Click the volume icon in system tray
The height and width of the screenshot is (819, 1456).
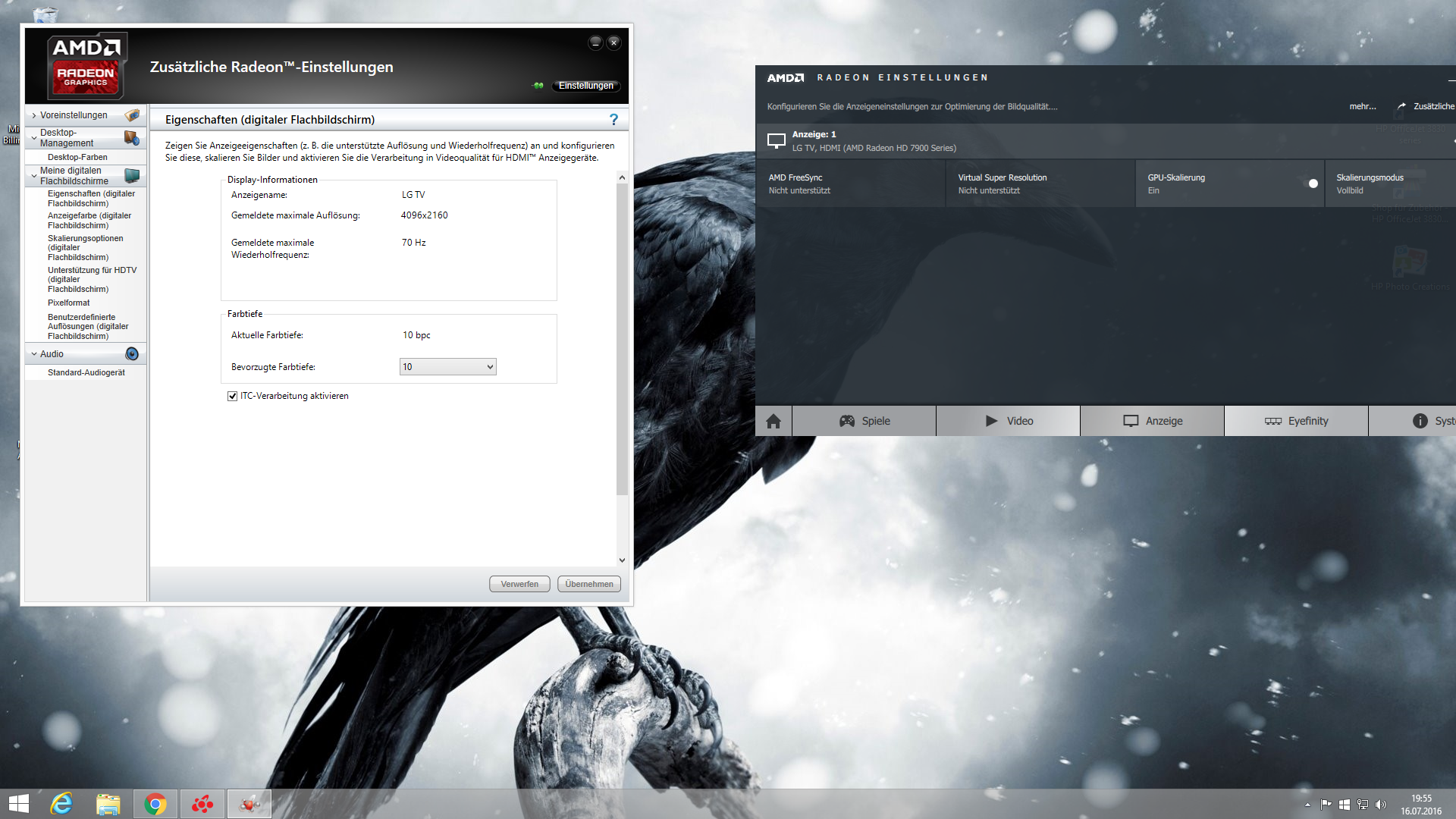pyautogui.click(x=1380, y=805)
